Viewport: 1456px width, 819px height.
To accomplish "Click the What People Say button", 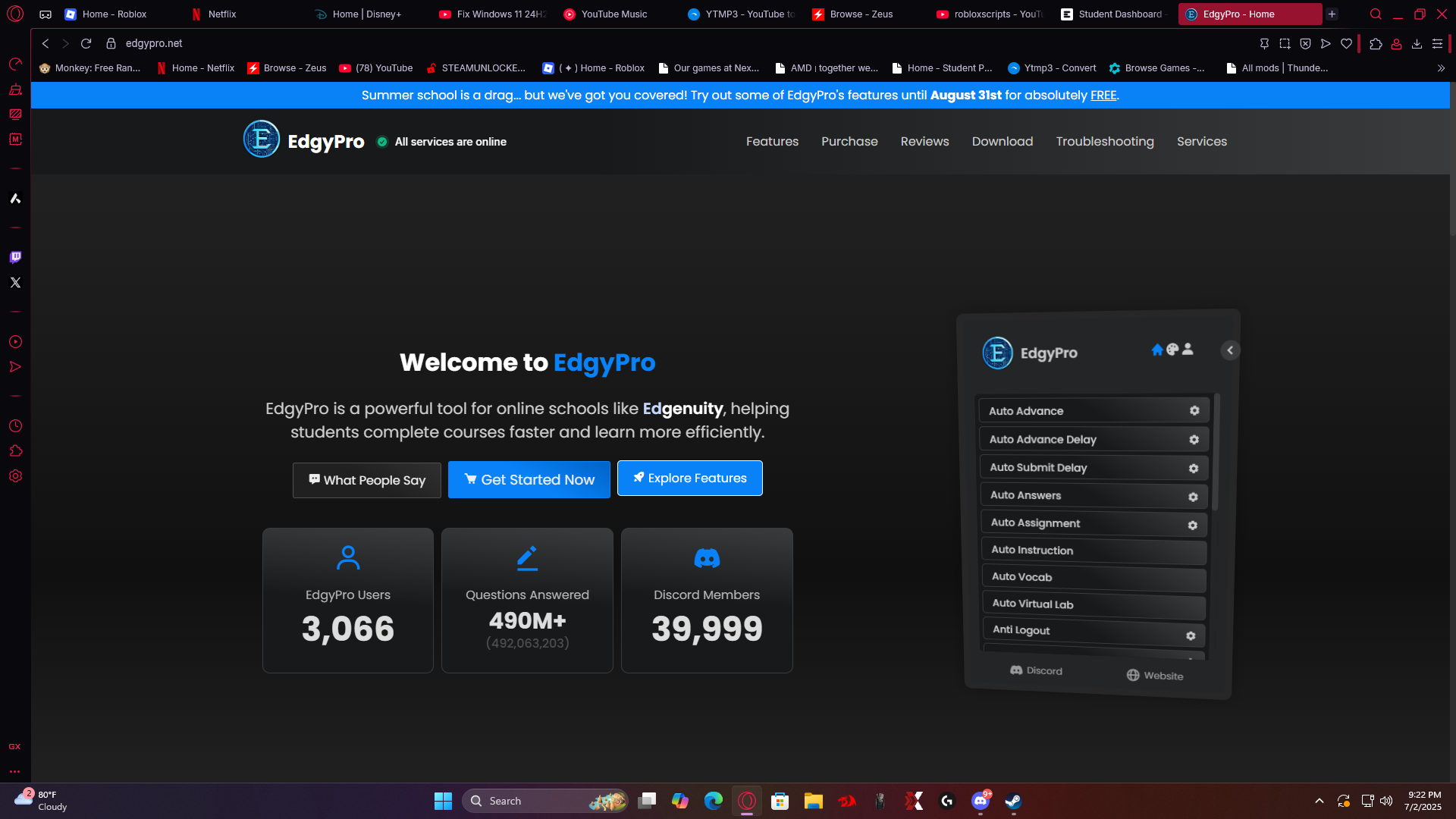I will pos(367,480).
